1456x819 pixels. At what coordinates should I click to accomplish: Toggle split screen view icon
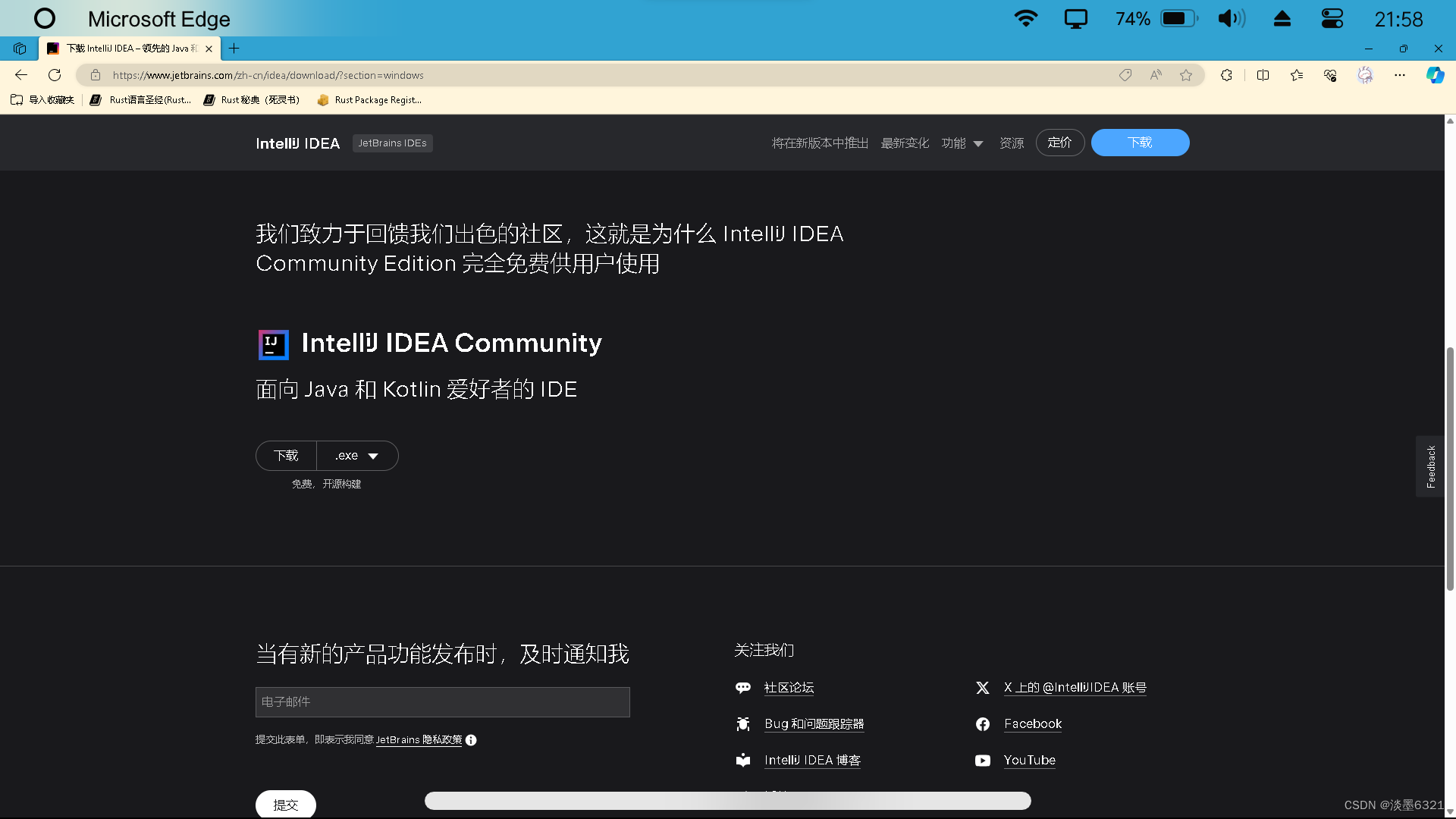[1263, 75]
